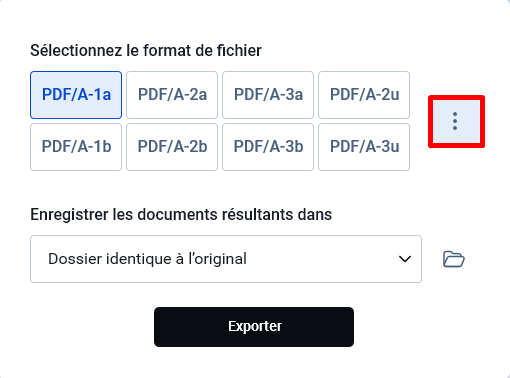The image size is (510, 378).
Task: Choose the format tile beneath PDF/A-3a
Action: [268, 147]
